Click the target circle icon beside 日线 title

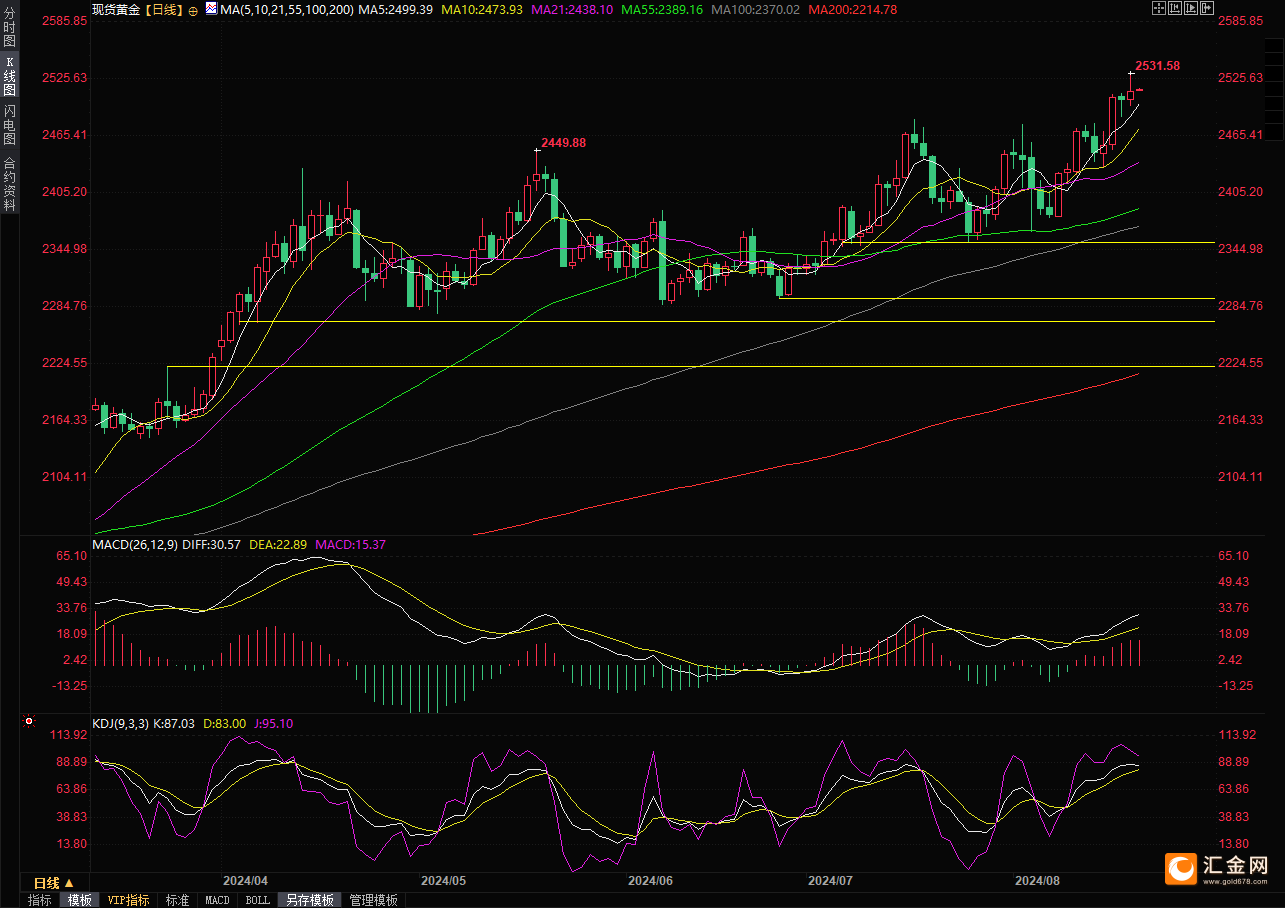click(x=193, y=11)
